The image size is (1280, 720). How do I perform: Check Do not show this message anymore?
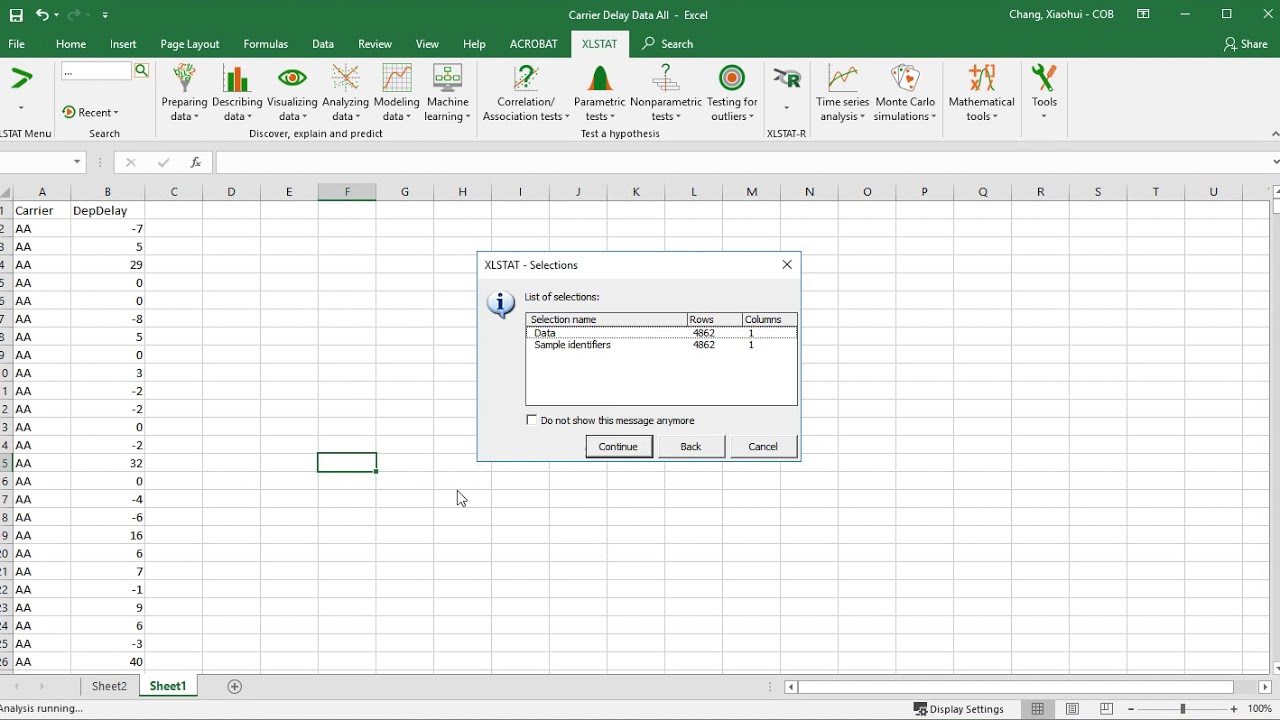[532, 420]
